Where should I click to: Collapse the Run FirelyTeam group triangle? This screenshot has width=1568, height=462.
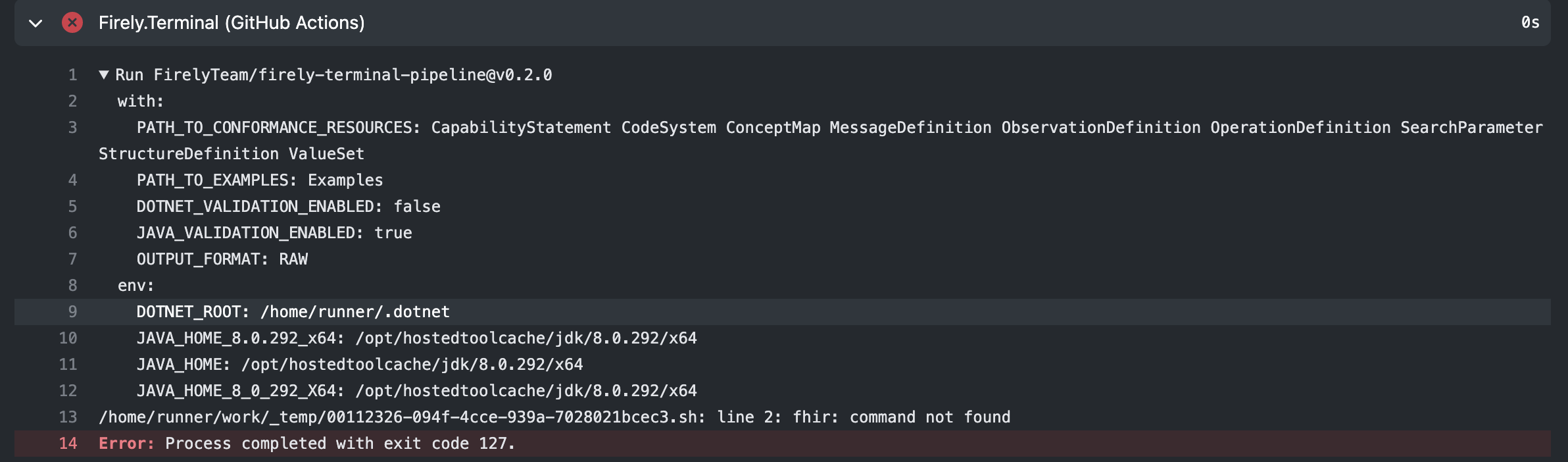[103, 75]
